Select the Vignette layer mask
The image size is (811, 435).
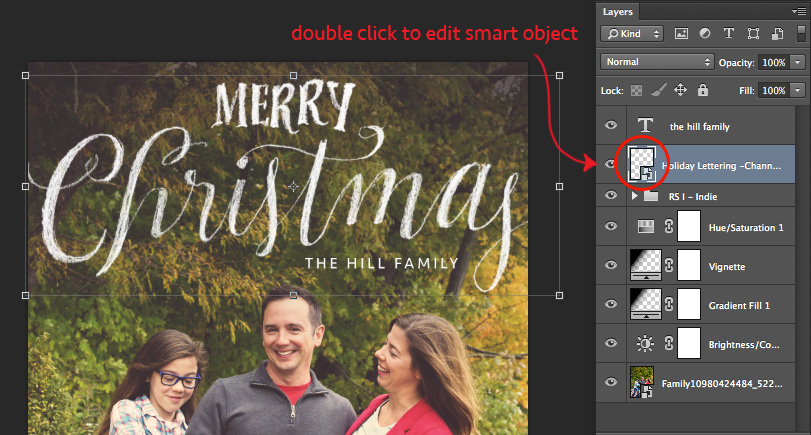click(x=689, y=265)
